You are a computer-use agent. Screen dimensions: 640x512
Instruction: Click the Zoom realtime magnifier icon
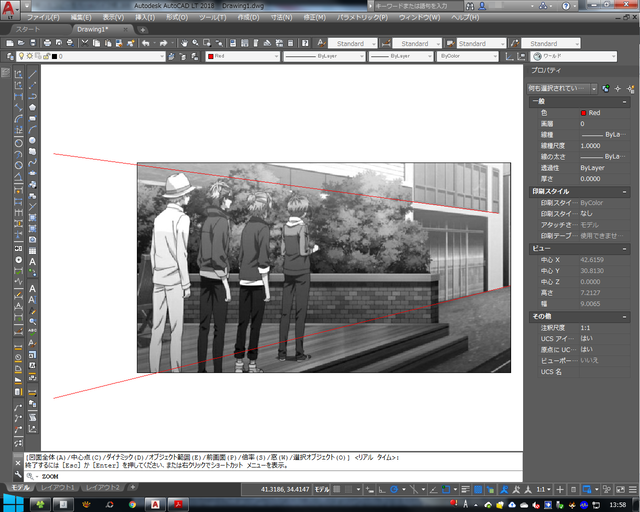click(x=196, y=43)
